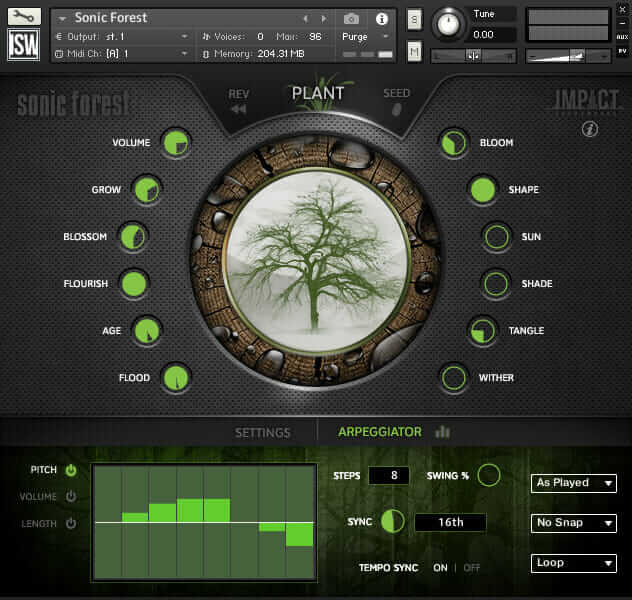Take a snapshot with the camera icon
Viewport: 632px width, 600px height.
click(351, 19)
